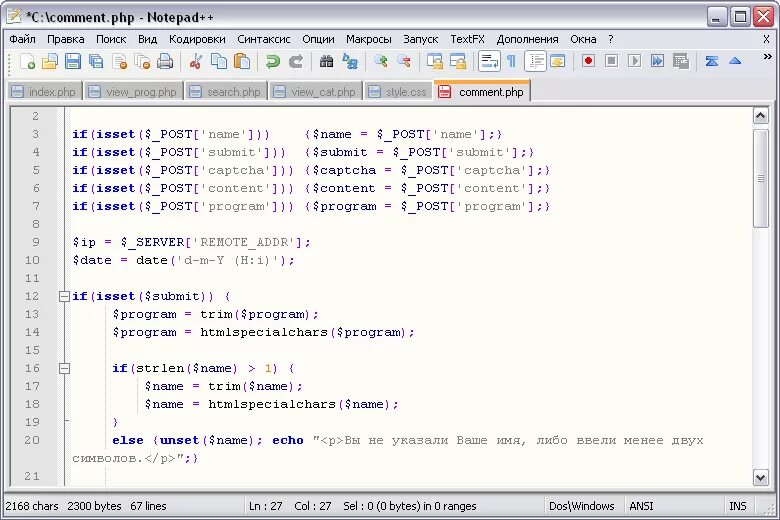The height and width of the screenshot is (520, 780).
Task: Open user defined language dialog icon
Action: 558,61
